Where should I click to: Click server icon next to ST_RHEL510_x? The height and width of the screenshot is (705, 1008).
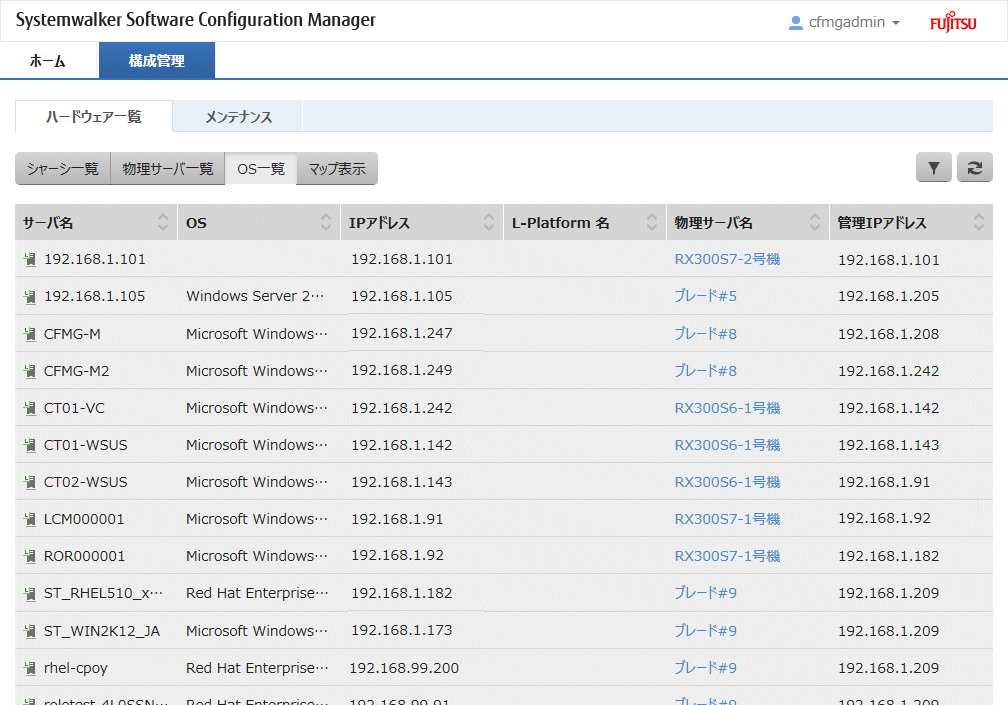[x=30, y=593]
